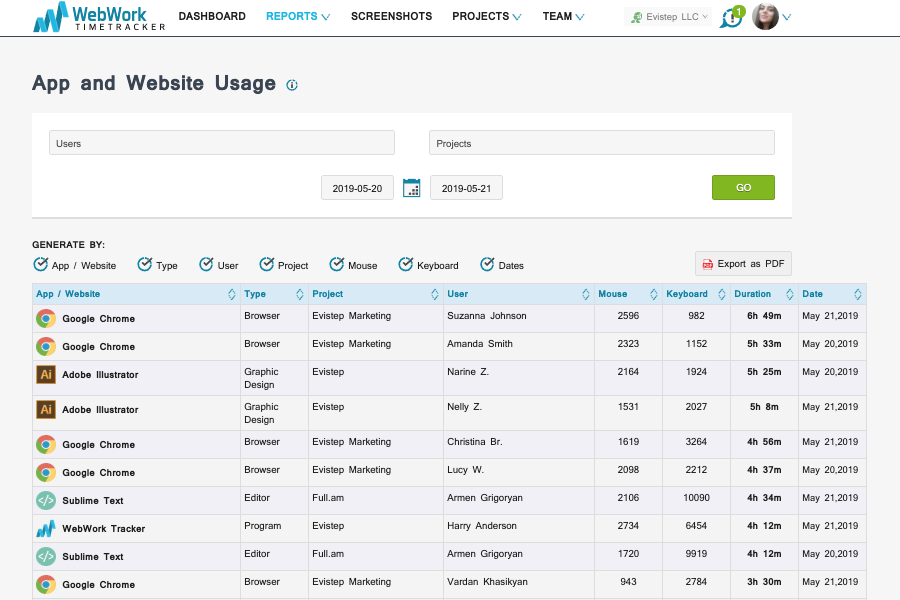Screen dimensions: 900x600
Task: Sort table by App / Website column
Action: point(232,294)
